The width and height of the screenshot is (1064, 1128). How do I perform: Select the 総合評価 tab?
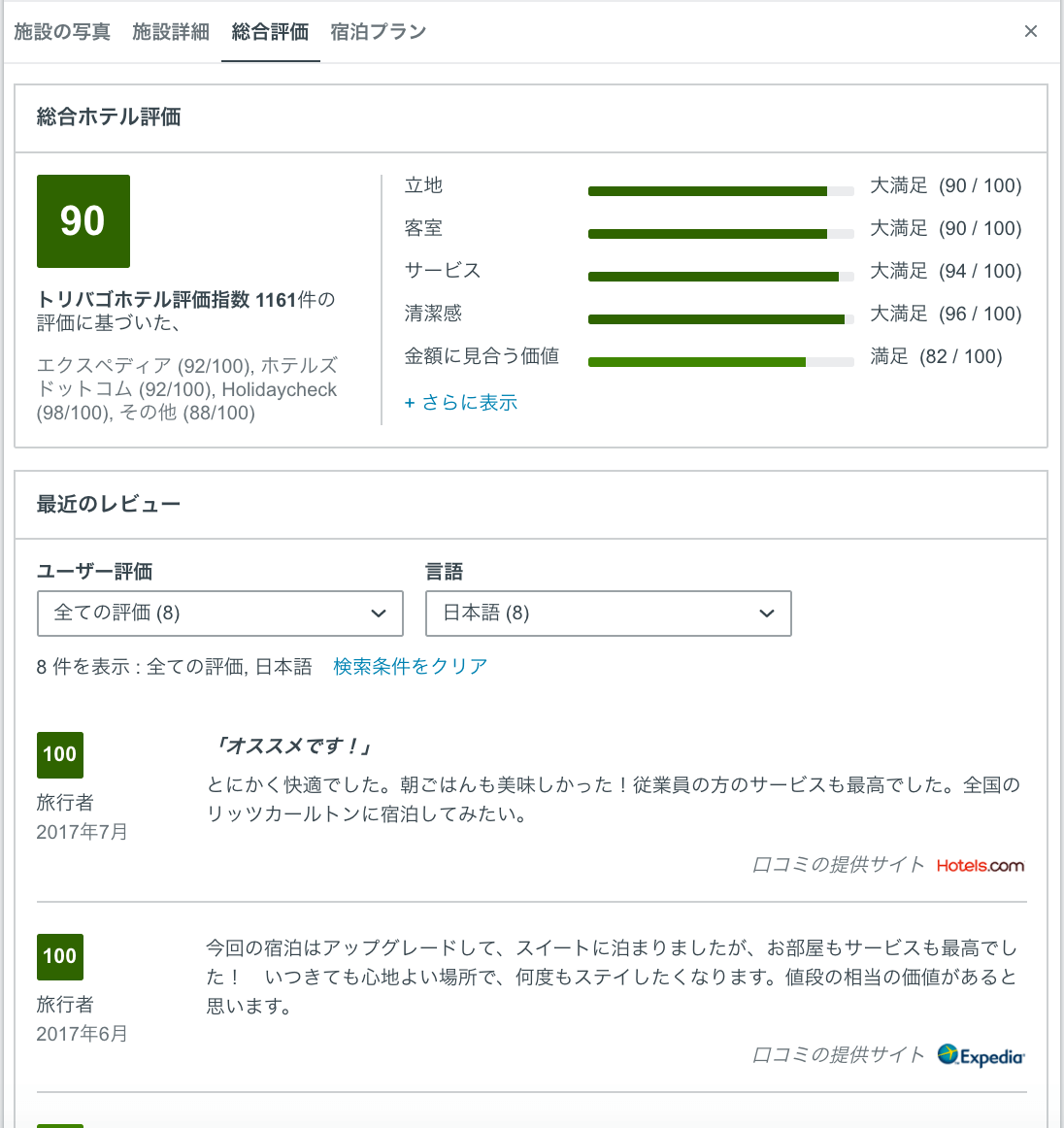[x=270, y=32]
